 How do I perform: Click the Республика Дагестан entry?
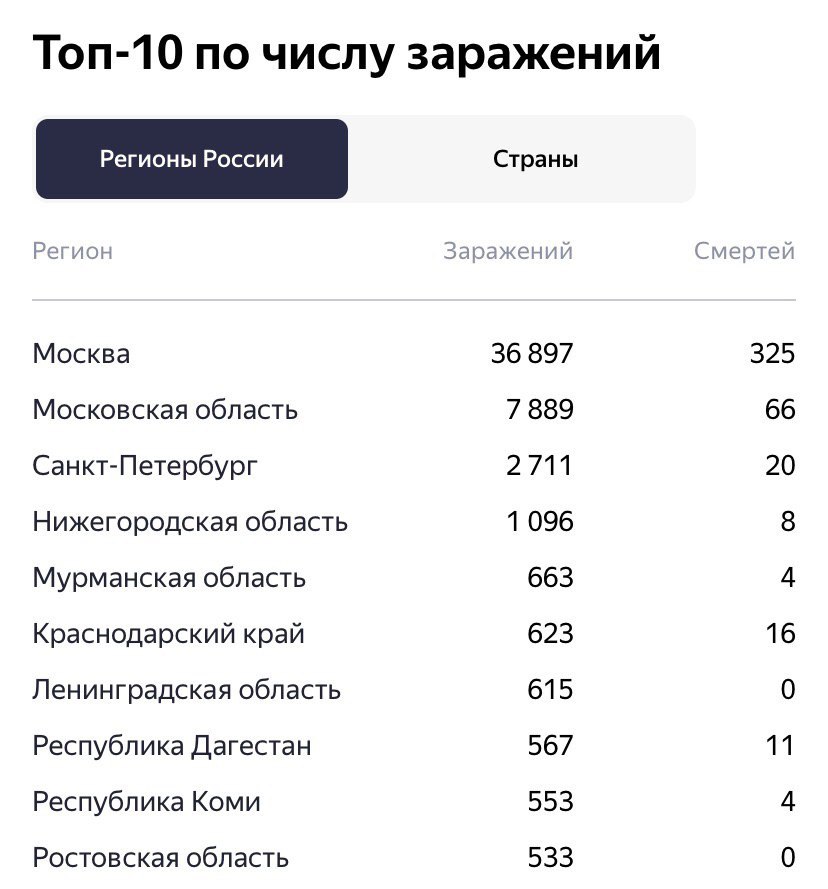point(172,746)
